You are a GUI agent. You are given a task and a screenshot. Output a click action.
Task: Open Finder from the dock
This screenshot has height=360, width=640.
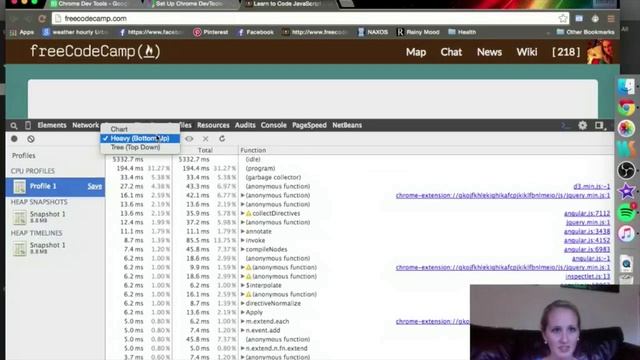[x=626, y=87]
